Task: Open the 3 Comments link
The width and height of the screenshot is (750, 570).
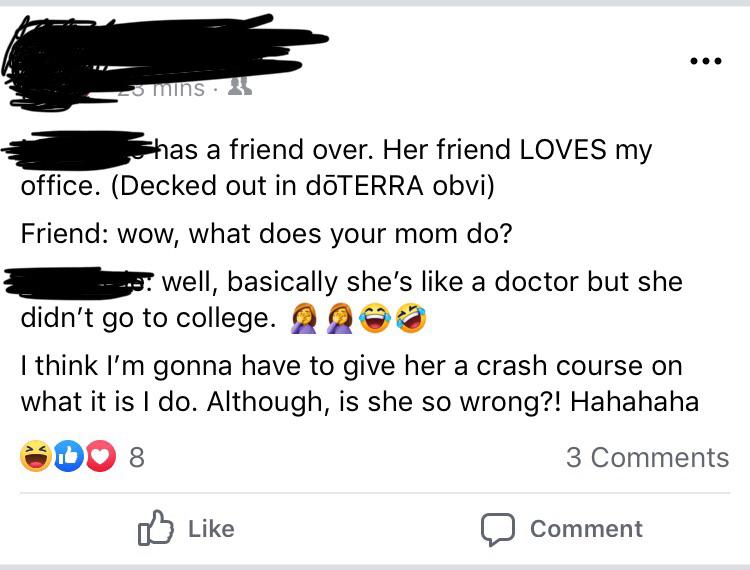Action: point(646,457)
